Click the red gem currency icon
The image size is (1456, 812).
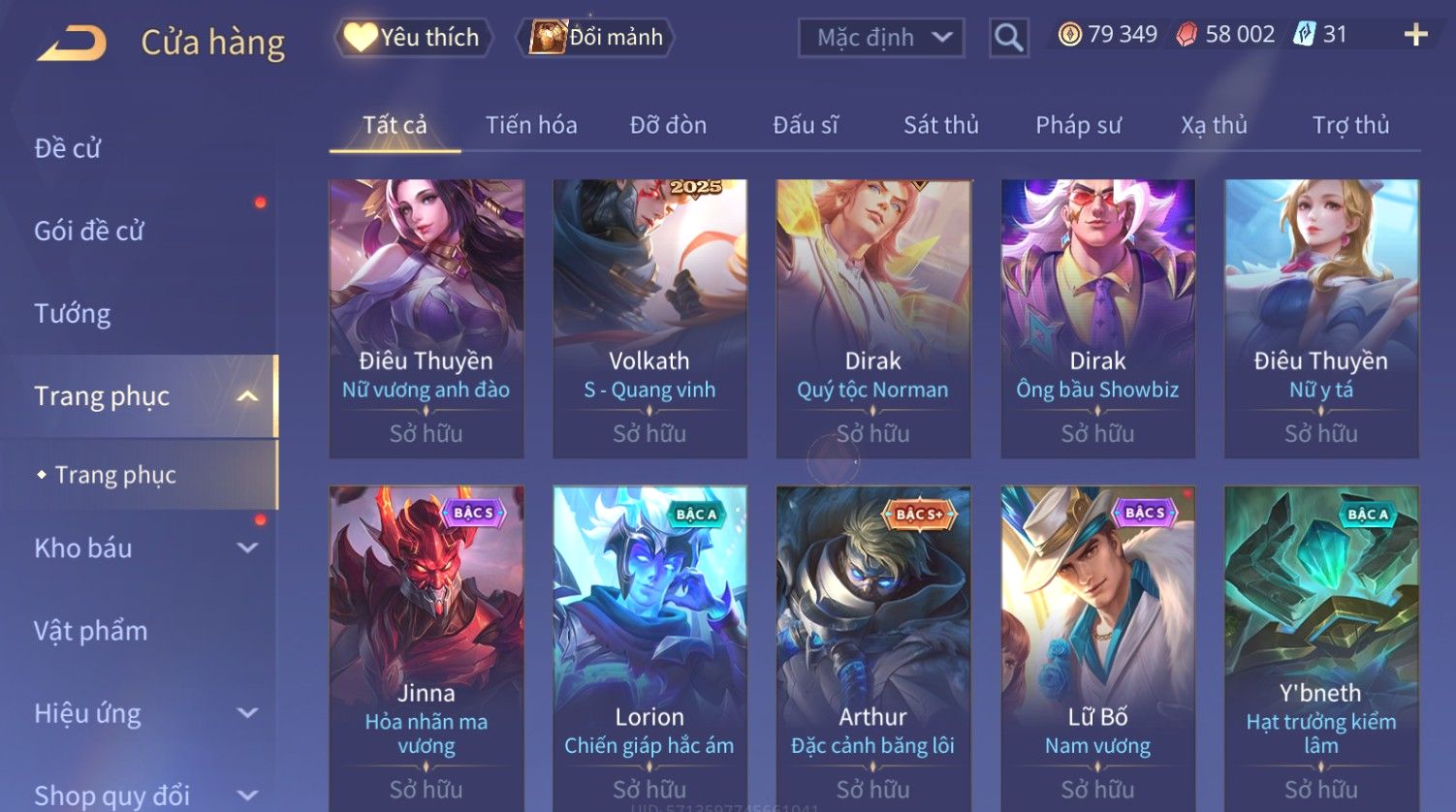pyautogui.click(x=1187, y=35)
